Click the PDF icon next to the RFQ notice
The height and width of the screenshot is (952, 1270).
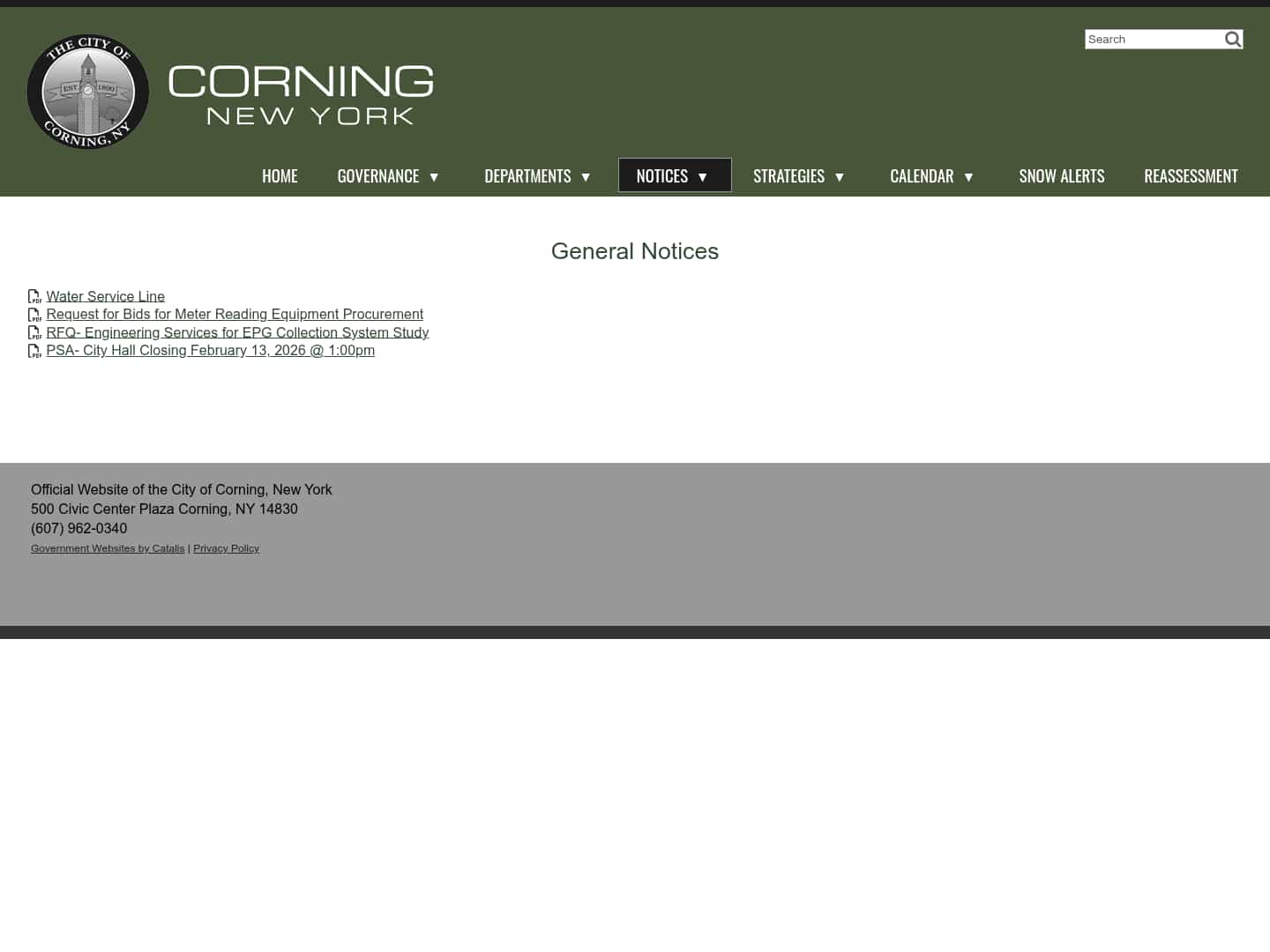[x=35, y=333]
